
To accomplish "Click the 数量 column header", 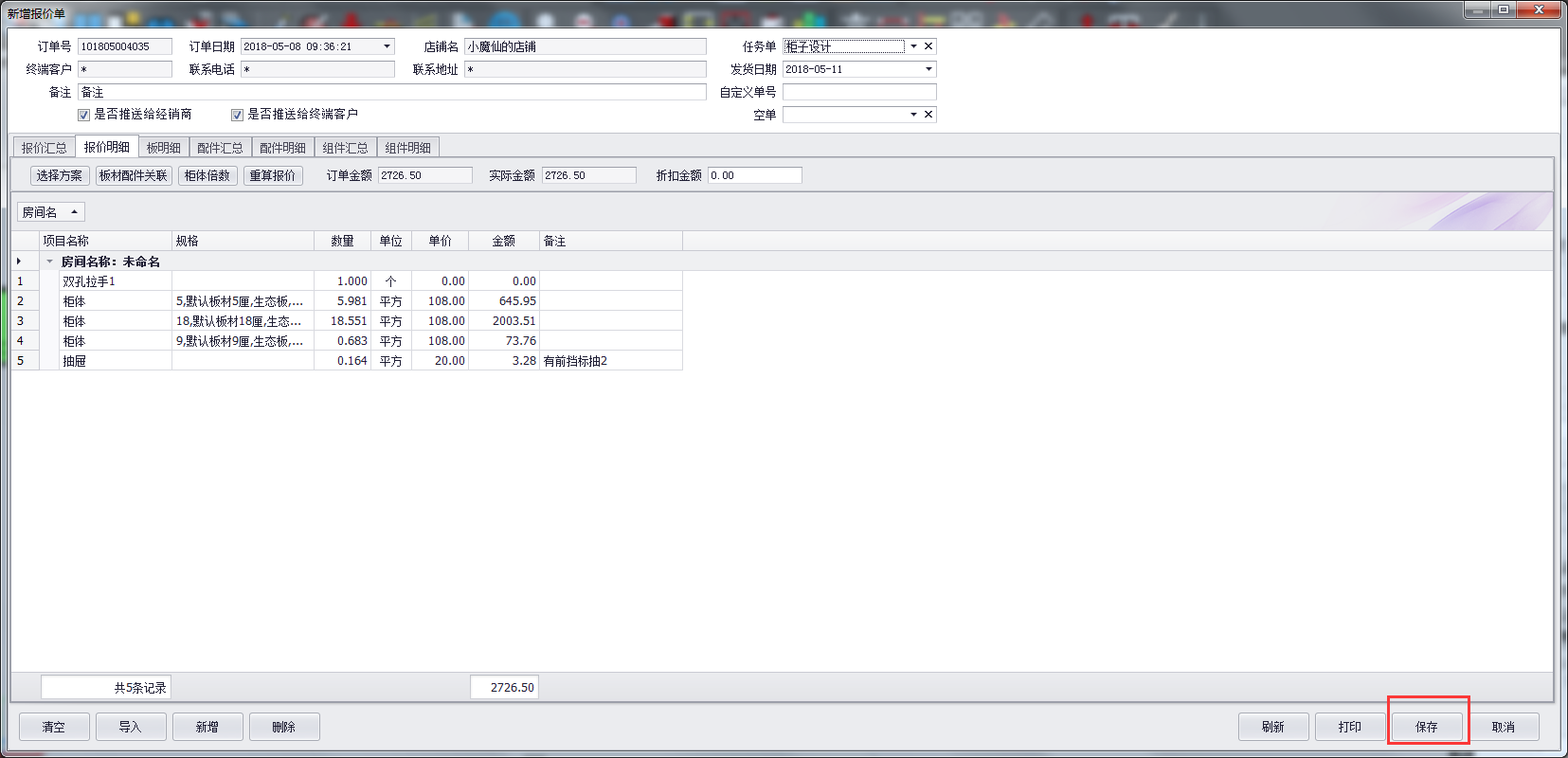I will click(342, 241).
